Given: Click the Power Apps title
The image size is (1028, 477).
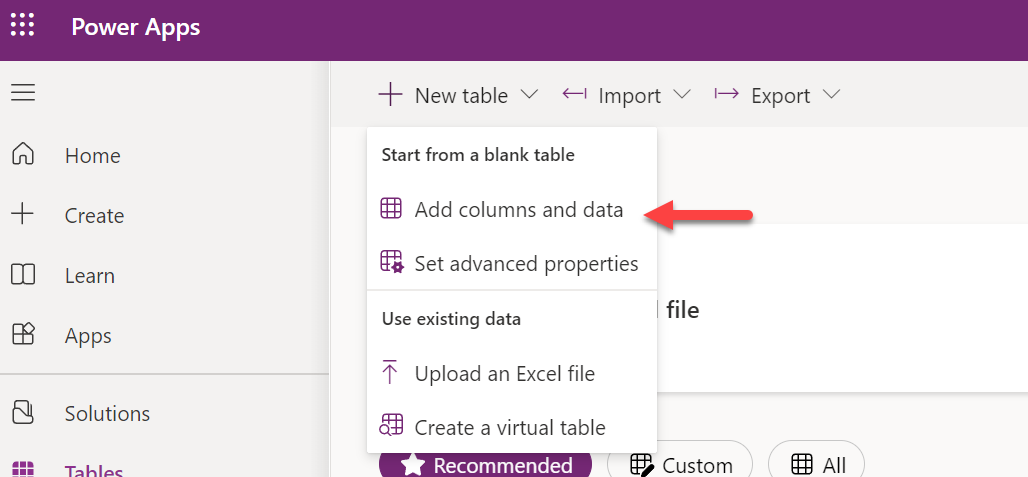Looking at the screenshot, I should [x=136, y=28].
